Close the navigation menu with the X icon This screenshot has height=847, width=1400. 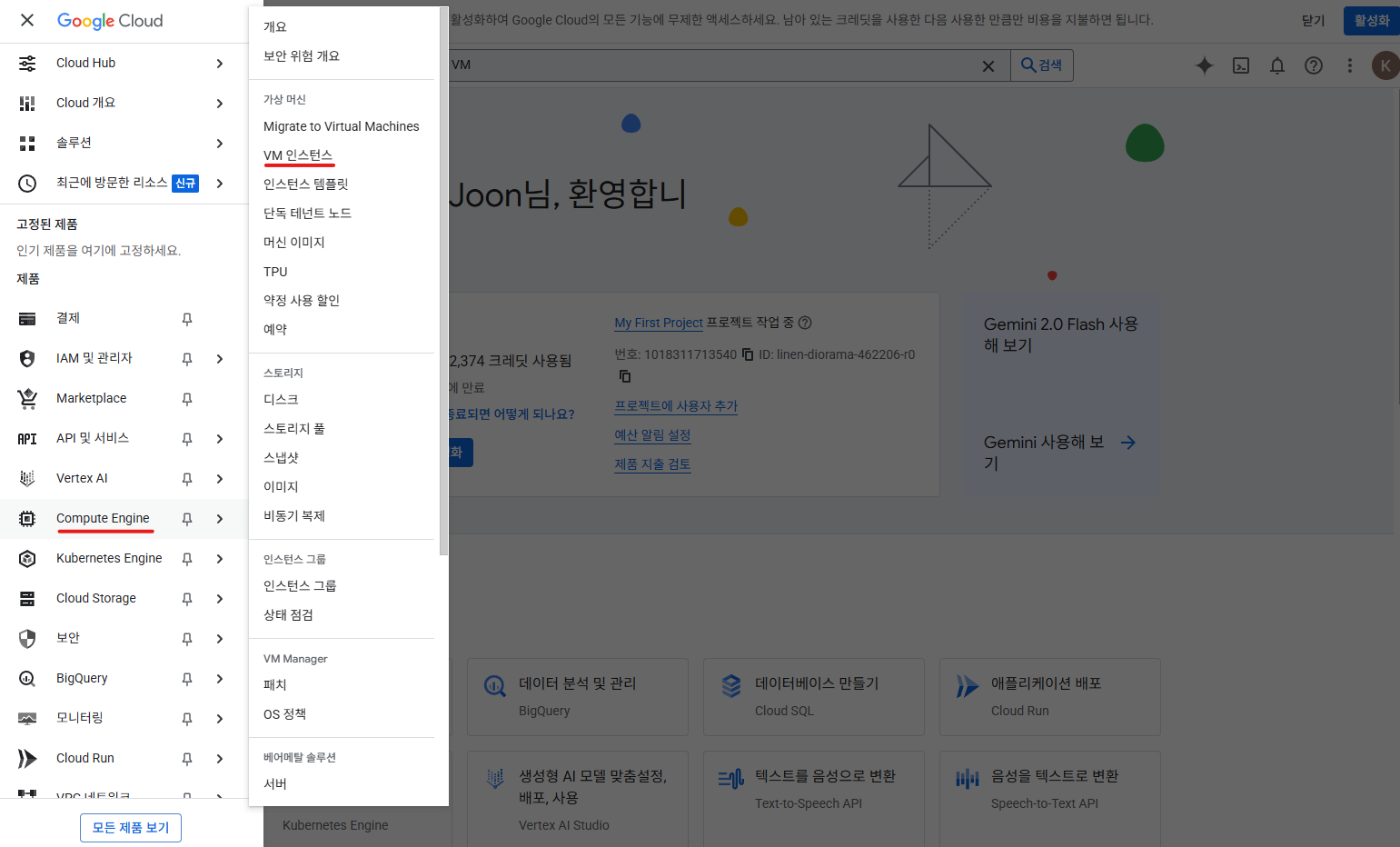click(x=27, y=20)
